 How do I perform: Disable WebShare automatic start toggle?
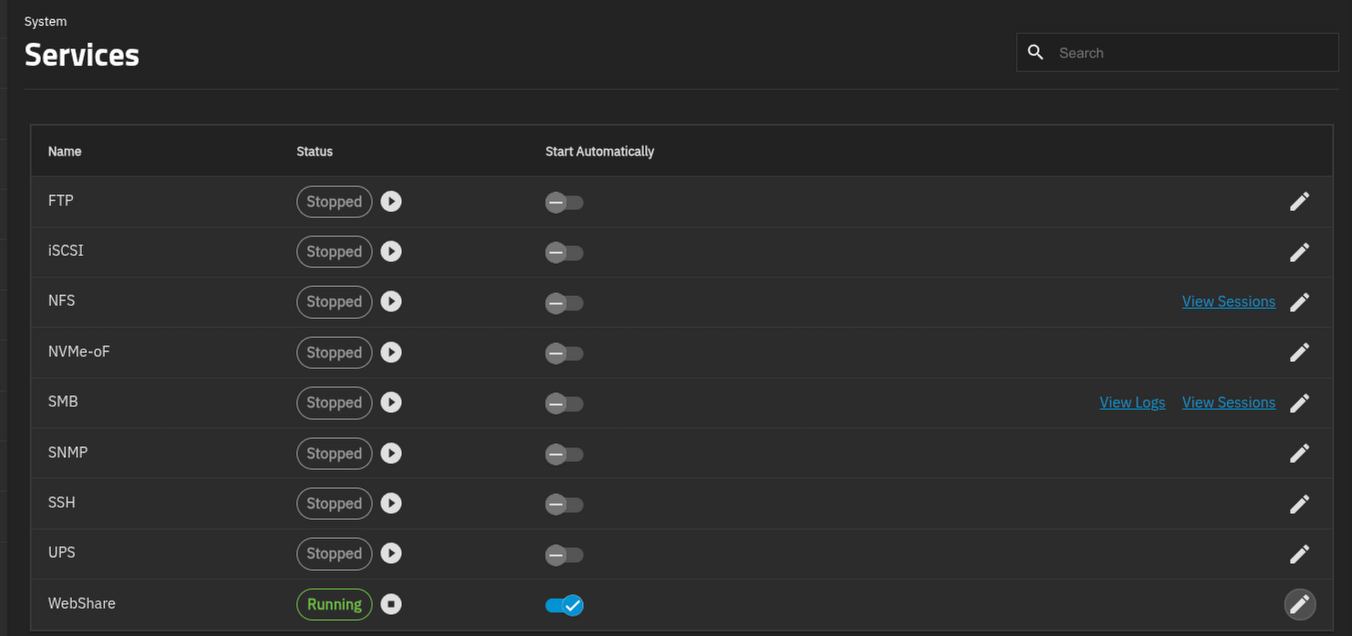[x=564, y=605]
